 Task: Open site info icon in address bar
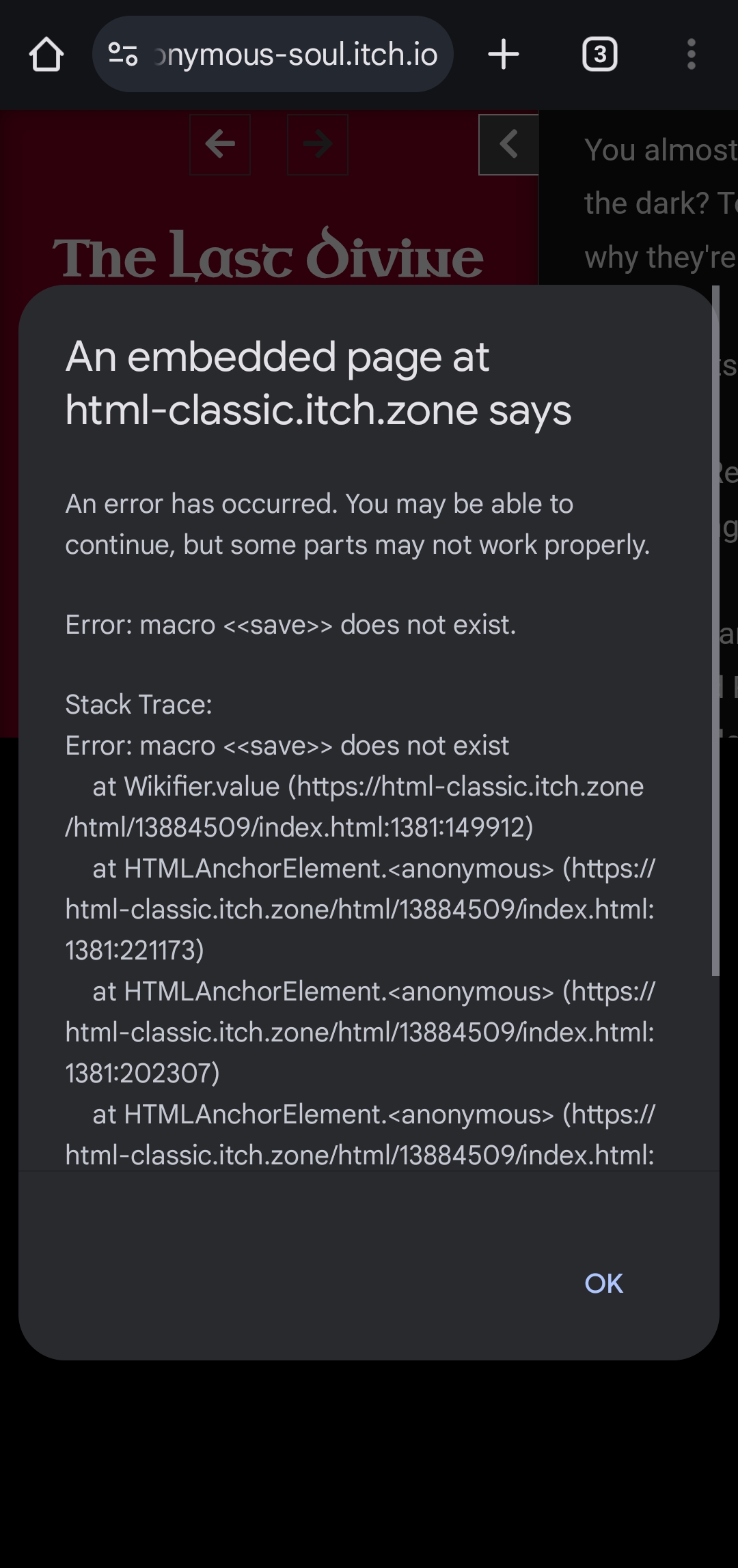(x=124, y=55)
